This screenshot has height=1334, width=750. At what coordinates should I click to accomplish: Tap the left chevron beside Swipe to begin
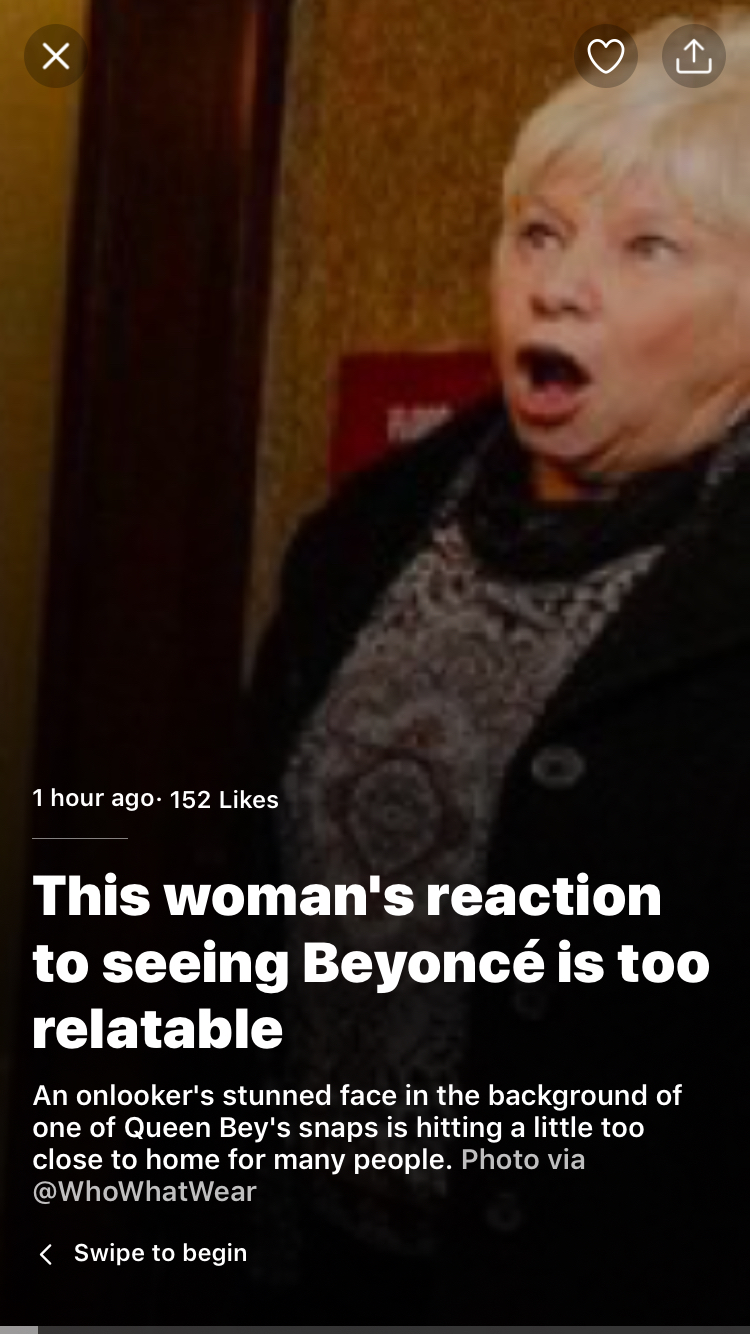pyautogui.click(x=45, y=1254)
